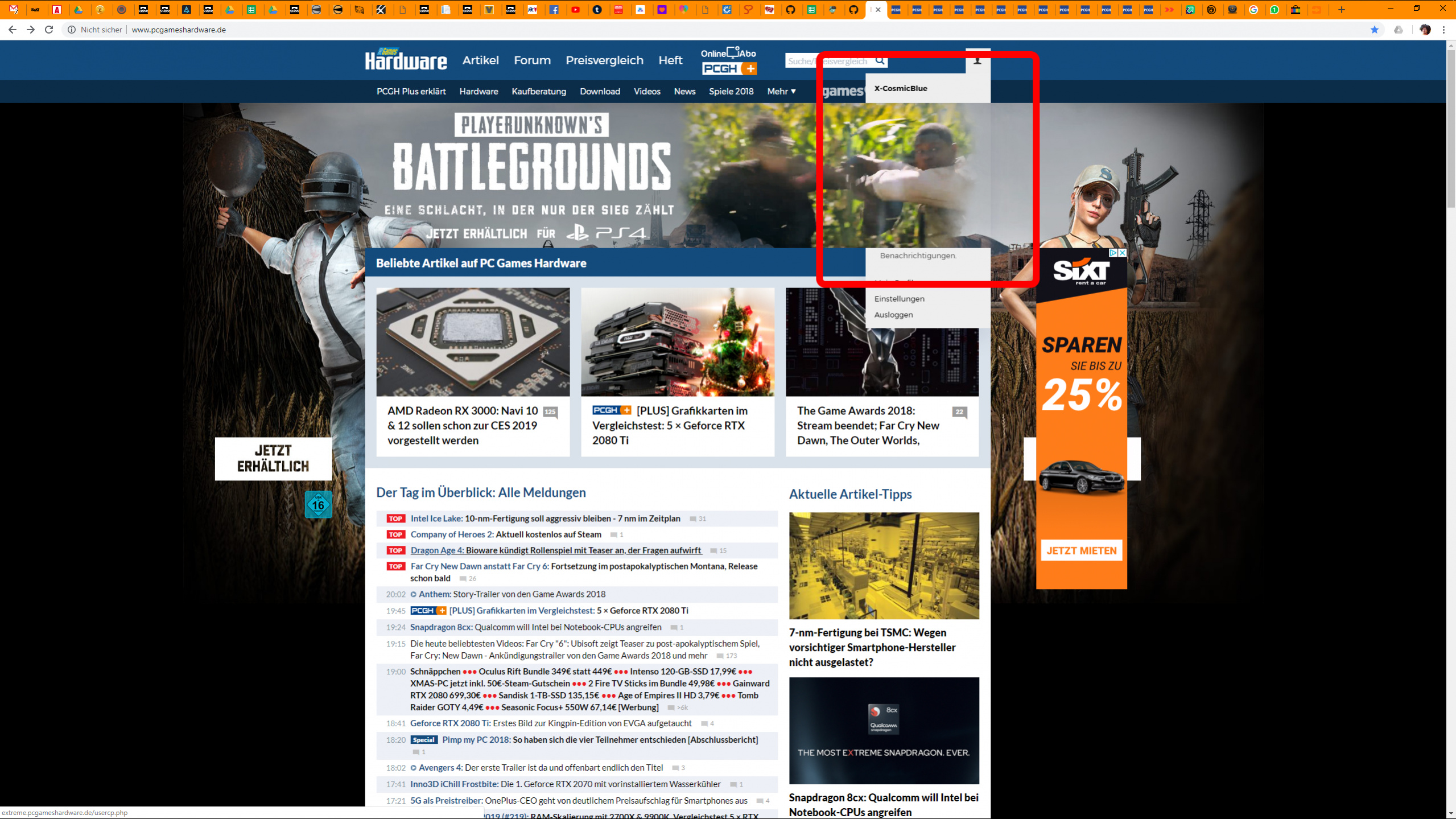Image resolution: width=1456 pixels, height=819 pixels.
Task: Focus the address bar URL
Action: coord(179,30)
